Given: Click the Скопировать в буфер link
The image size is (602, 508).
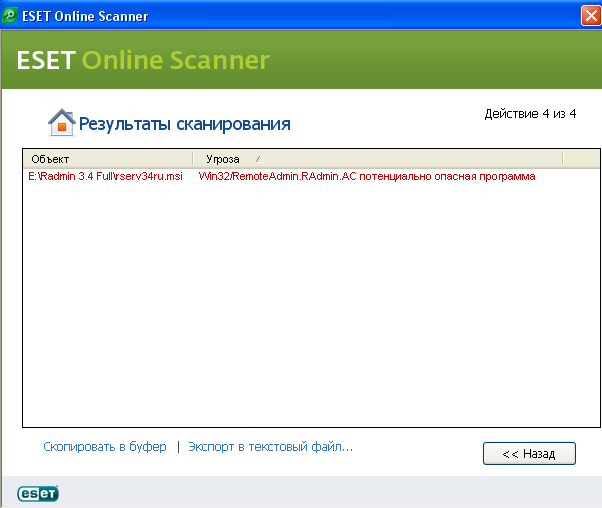Looking at the screenshot, I should tap(104, 447).
